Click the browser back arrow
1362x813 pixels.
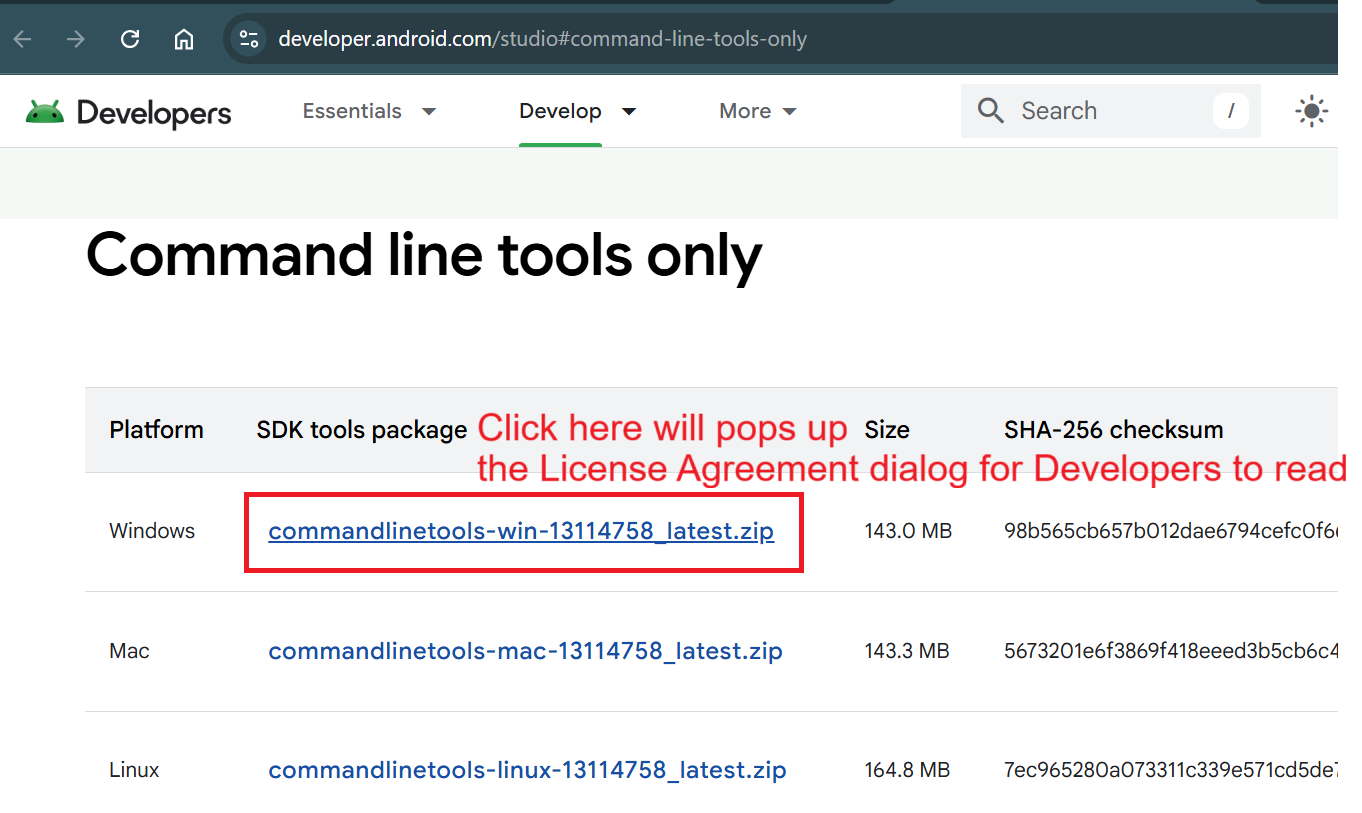click(x=22, y=39)
